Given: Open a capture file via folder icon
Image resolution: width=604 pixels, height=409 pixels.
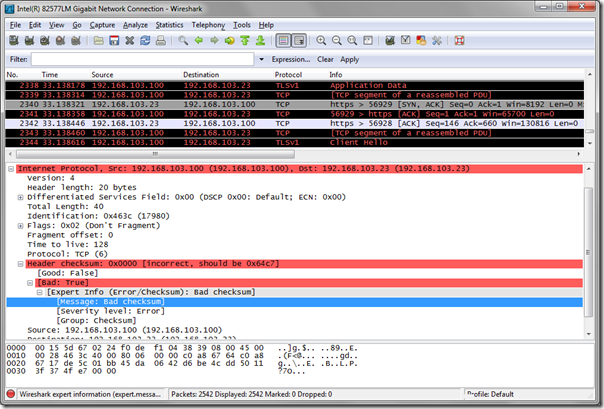Looking at the screenshot, I should click(99, 40).
